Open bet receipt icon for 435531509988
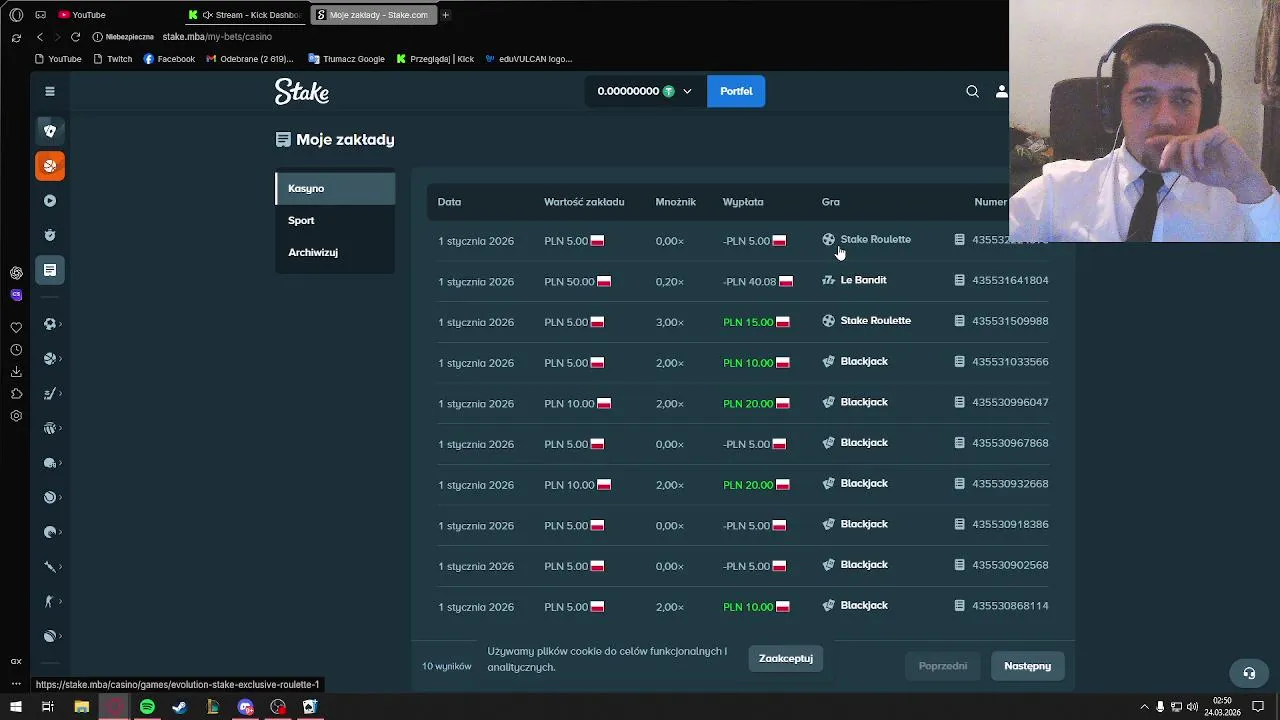This screenshot has height=720, width=1280. click(960, 321)
